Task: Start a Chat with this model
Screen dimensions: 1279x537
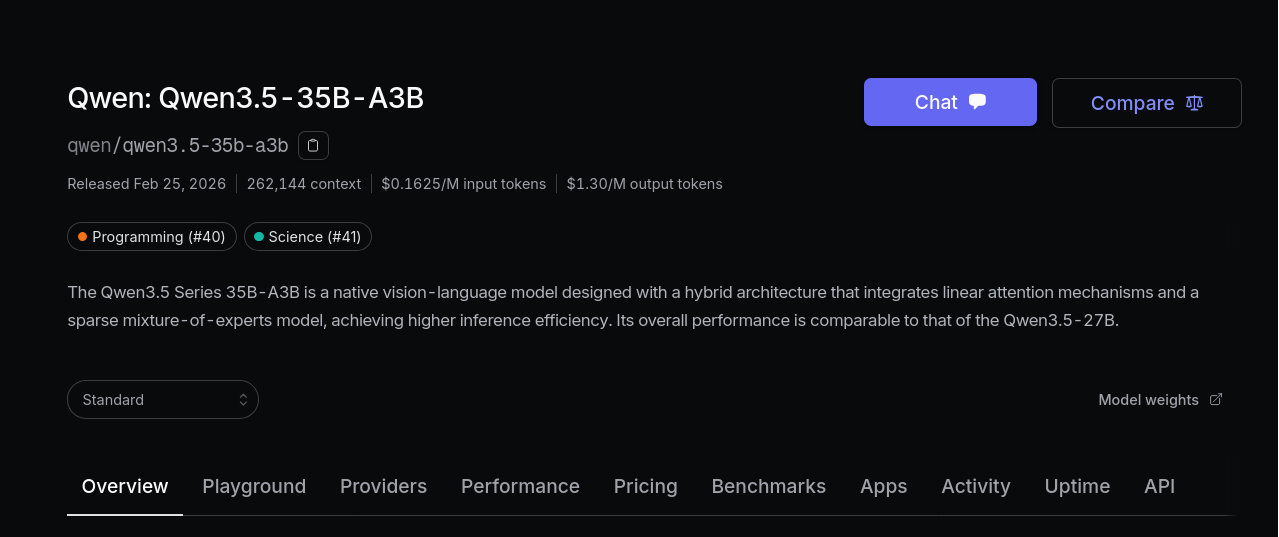Action: pyautogui.click(x=950, y=102)
